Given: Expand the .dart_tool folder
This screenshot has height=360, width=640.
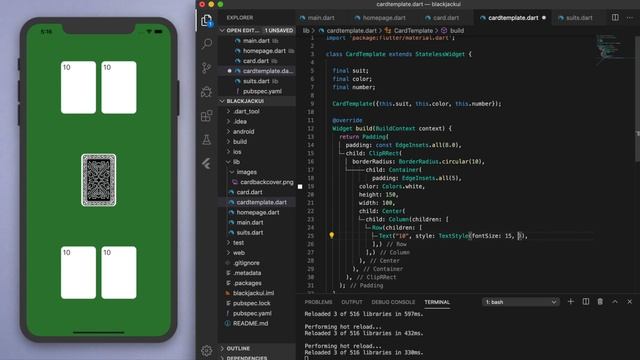Looking at the screenshot, I should click(257, 111).
